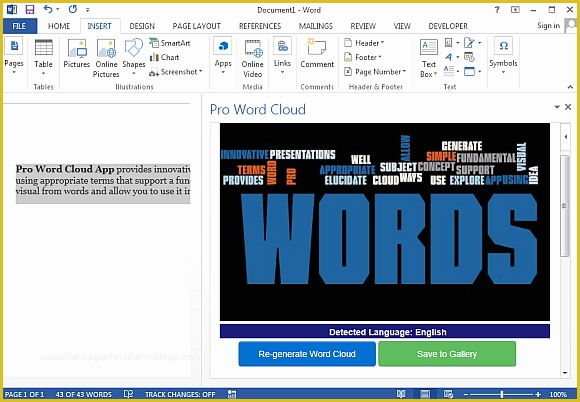
Task: Switch to the DEVELOPER tab
Action: click(448, 26)
